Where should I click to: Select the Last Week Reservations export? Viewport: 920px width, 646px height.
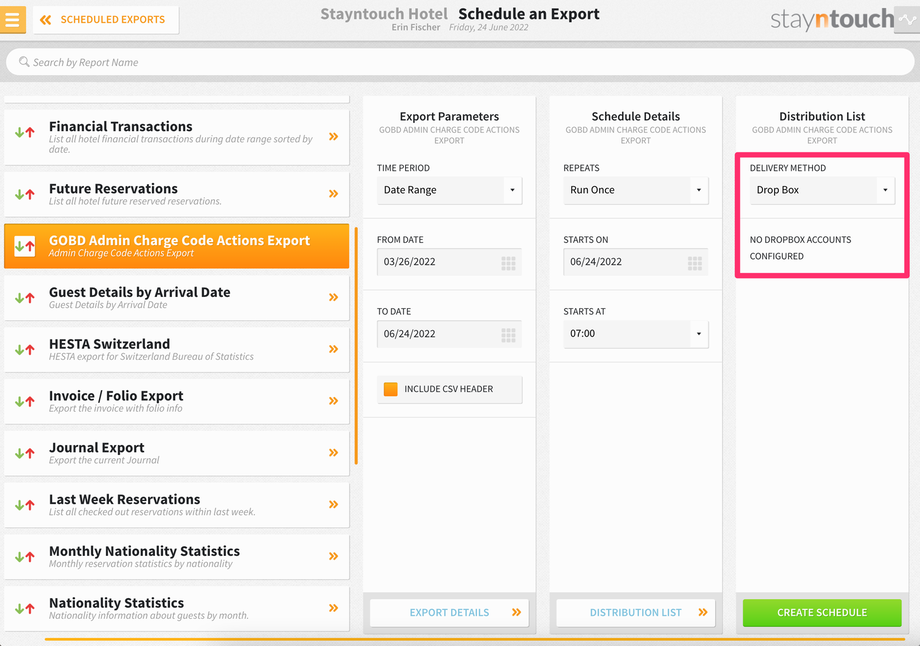pos(177,505)
